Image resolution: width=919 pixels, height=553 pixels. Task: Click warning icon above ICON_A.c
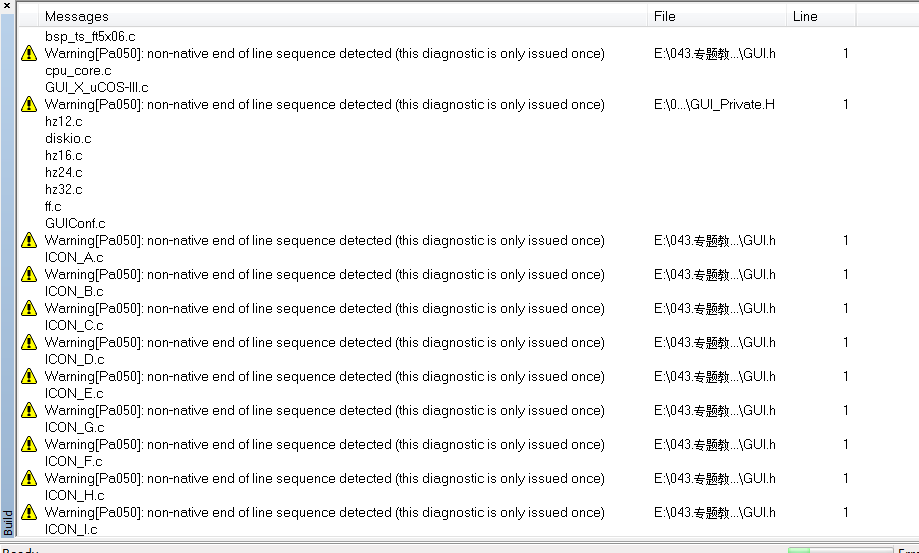click(29, 240)
